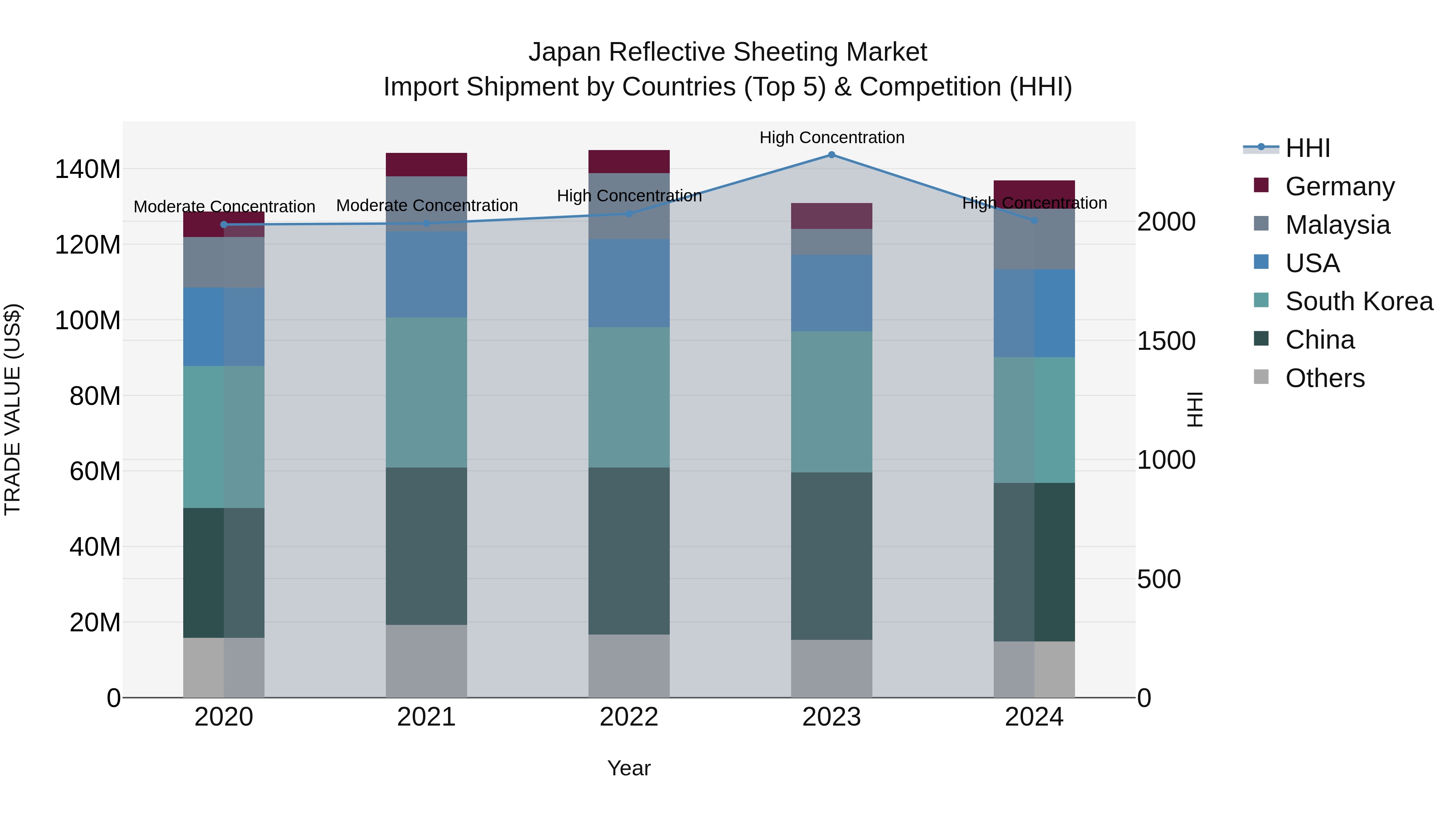The height and width of the screenshot is (819, 1456).
Task: Click the 2023 x-axis tick label
Action: pyautogui.click(x=832, y=717)
